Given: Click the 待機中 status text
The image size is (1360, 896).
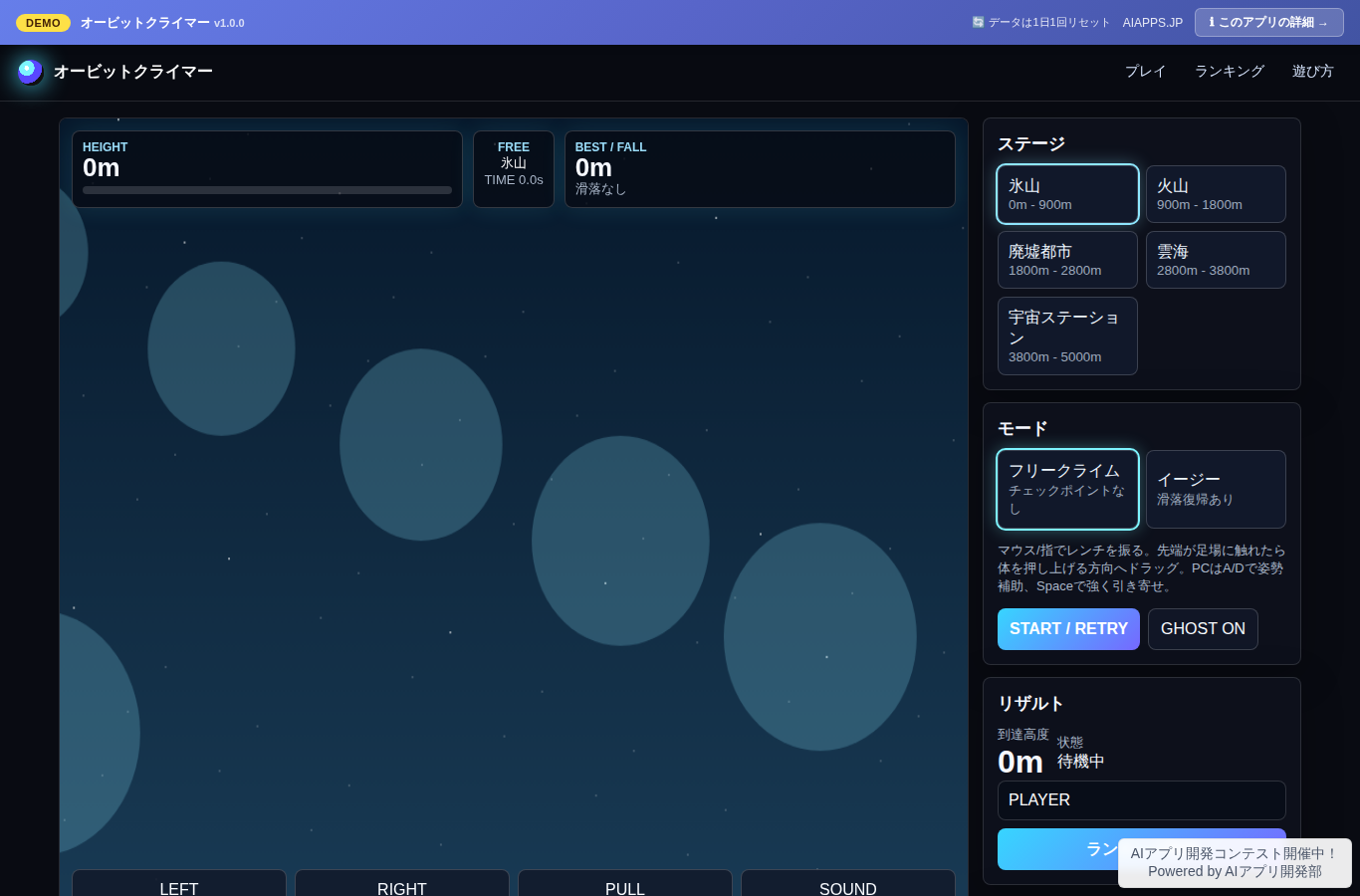Looking at the screenshot, I should (x=1081, y=762).
